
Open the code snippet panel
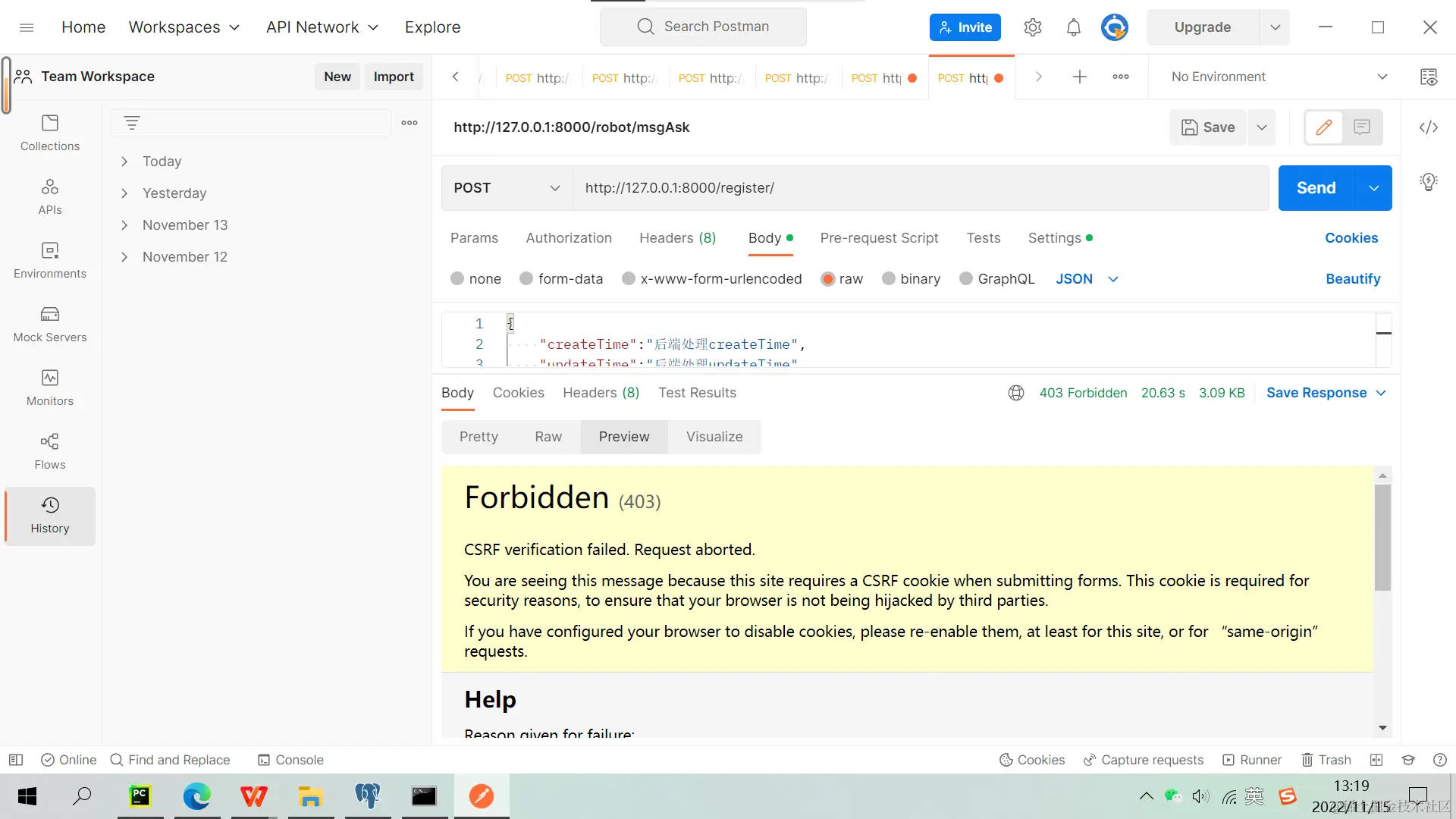pos(1428,127)
